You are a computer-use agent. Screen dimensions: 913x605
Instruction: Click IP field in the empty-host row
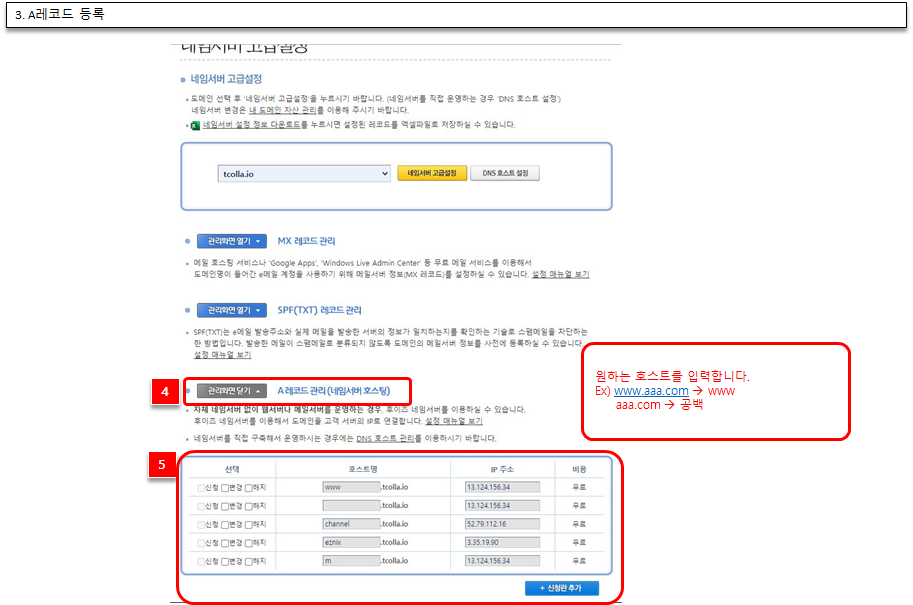(502, 505)
